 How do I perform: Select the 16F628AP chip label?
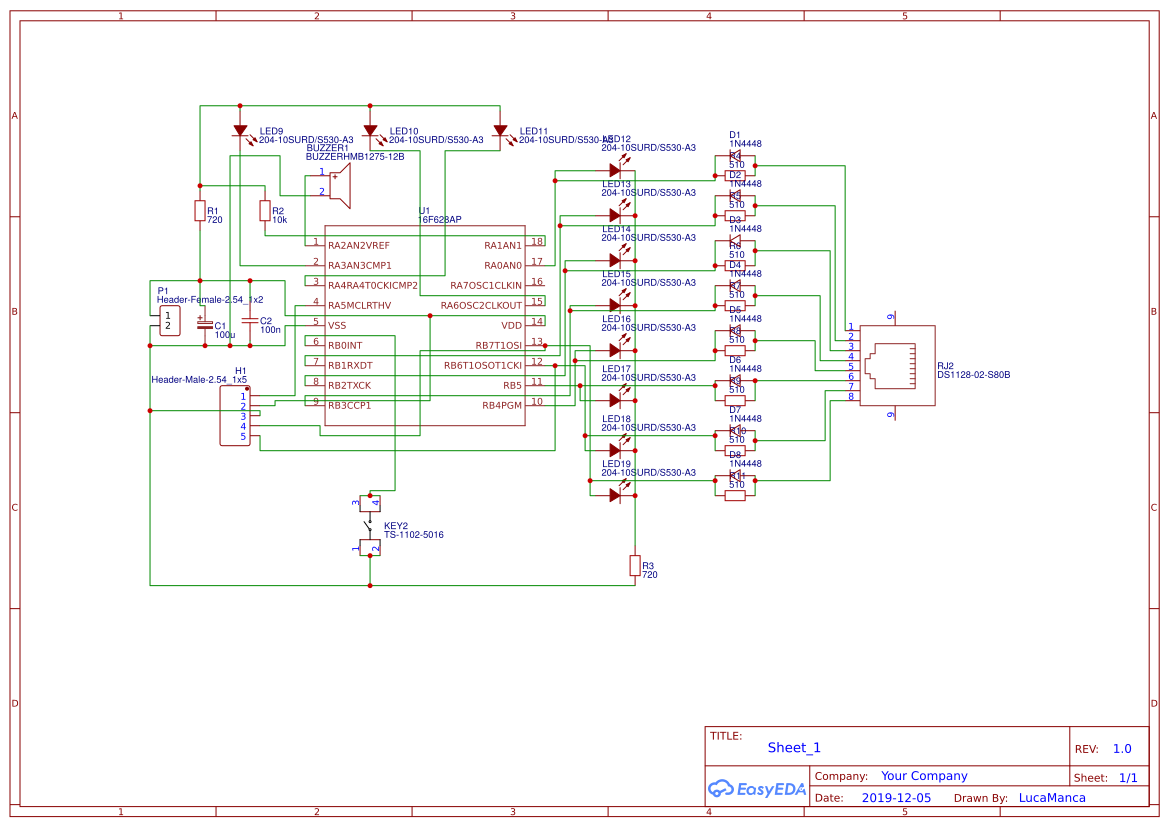click(440, 219)
